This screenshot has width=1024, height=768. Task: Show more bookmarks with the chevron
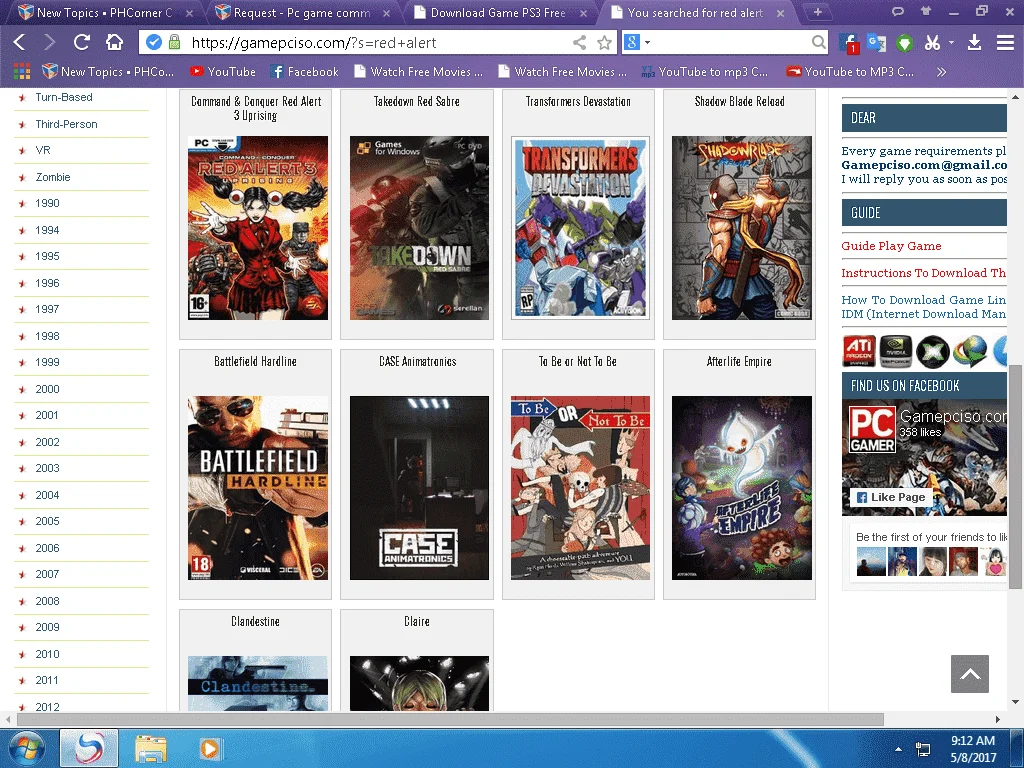point(941,72)
